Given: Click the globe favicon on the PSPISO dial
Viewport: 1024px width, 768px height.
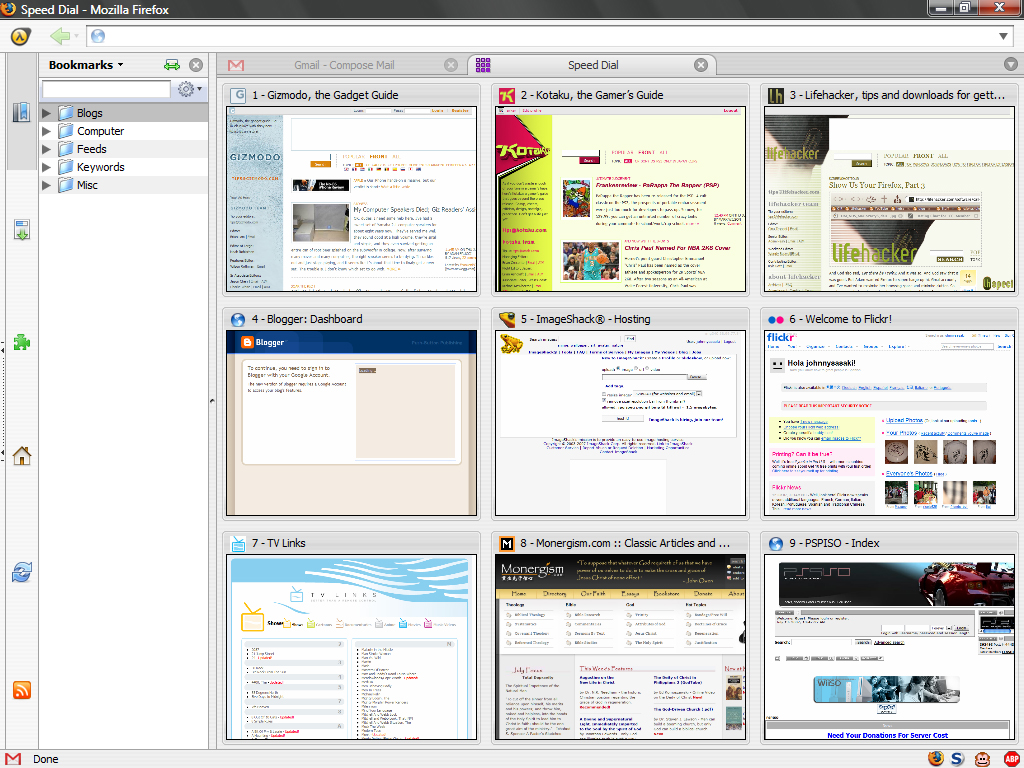Looking at the screenshot, I should pyautogui.click(x=776, y=543).
